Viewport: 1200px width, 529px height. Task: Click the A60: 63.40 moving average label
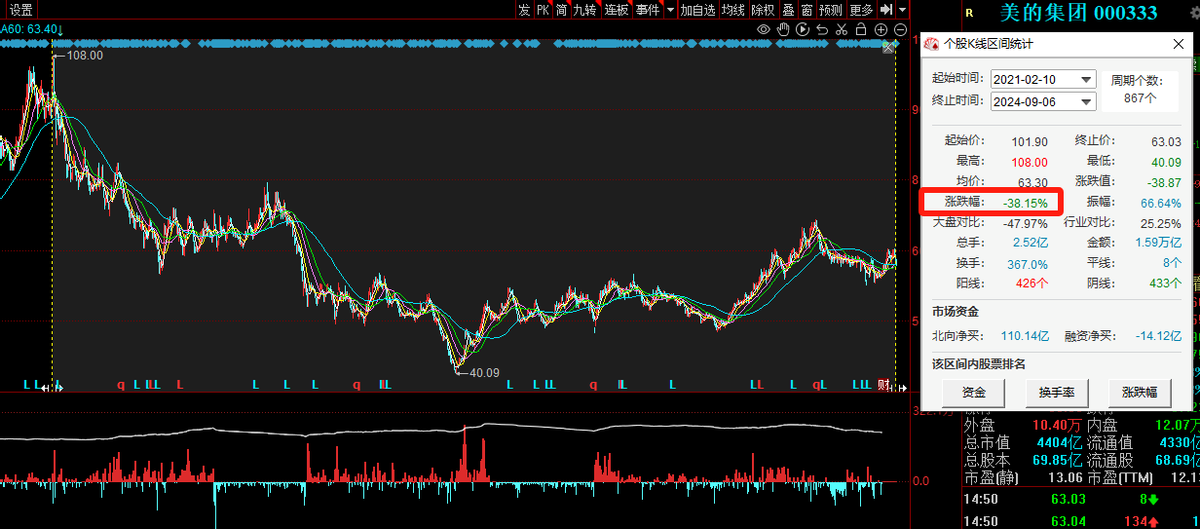click(29, 29)
